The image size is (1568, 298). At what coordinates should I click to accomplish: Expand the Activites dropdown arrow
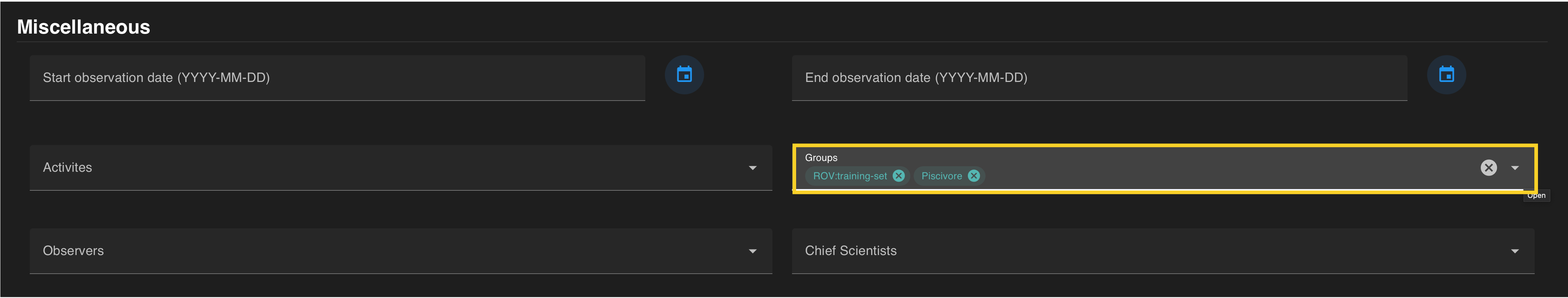pyautogui.click(x=752, y=168)
